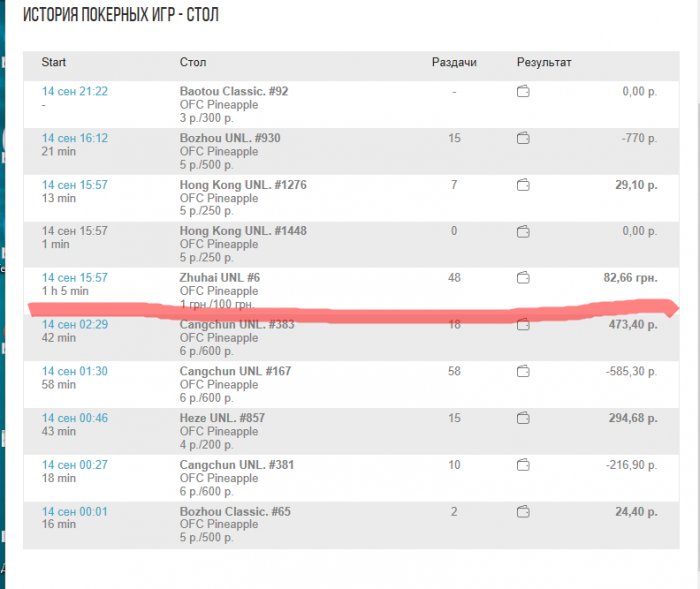The width and height of the screenshot is (700, 589).
Task: Click wallet icon in Cangchun UNL #167 row
Action: point(523,371)
